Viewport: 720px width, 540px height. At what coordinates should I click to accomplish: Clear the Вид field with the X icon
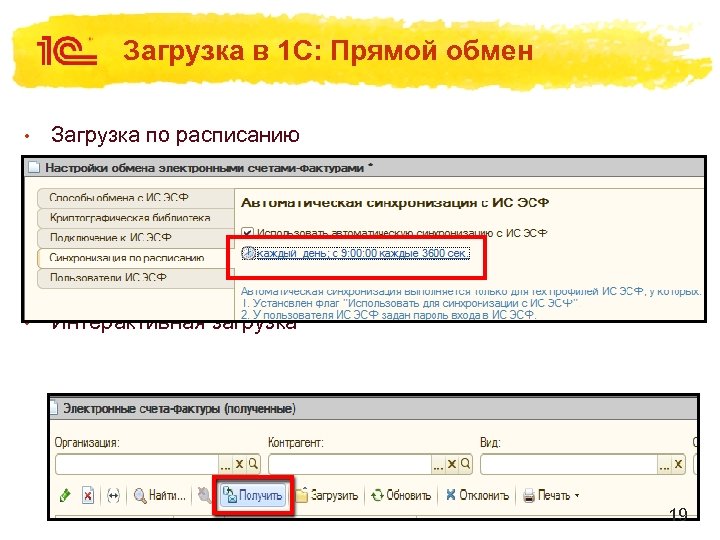point(678,464)
